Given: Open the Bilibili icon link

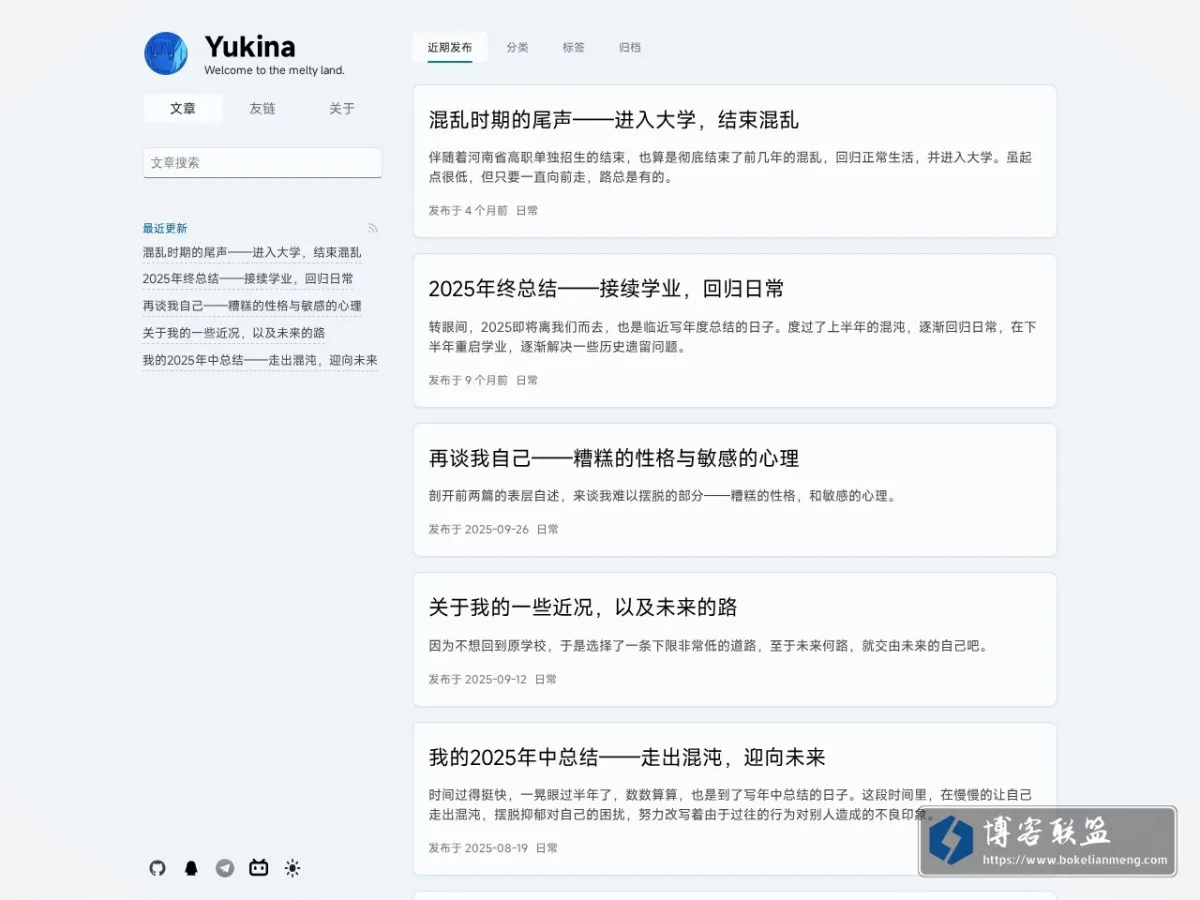Looking at the screenshot, I should click(x=259, y=868).
